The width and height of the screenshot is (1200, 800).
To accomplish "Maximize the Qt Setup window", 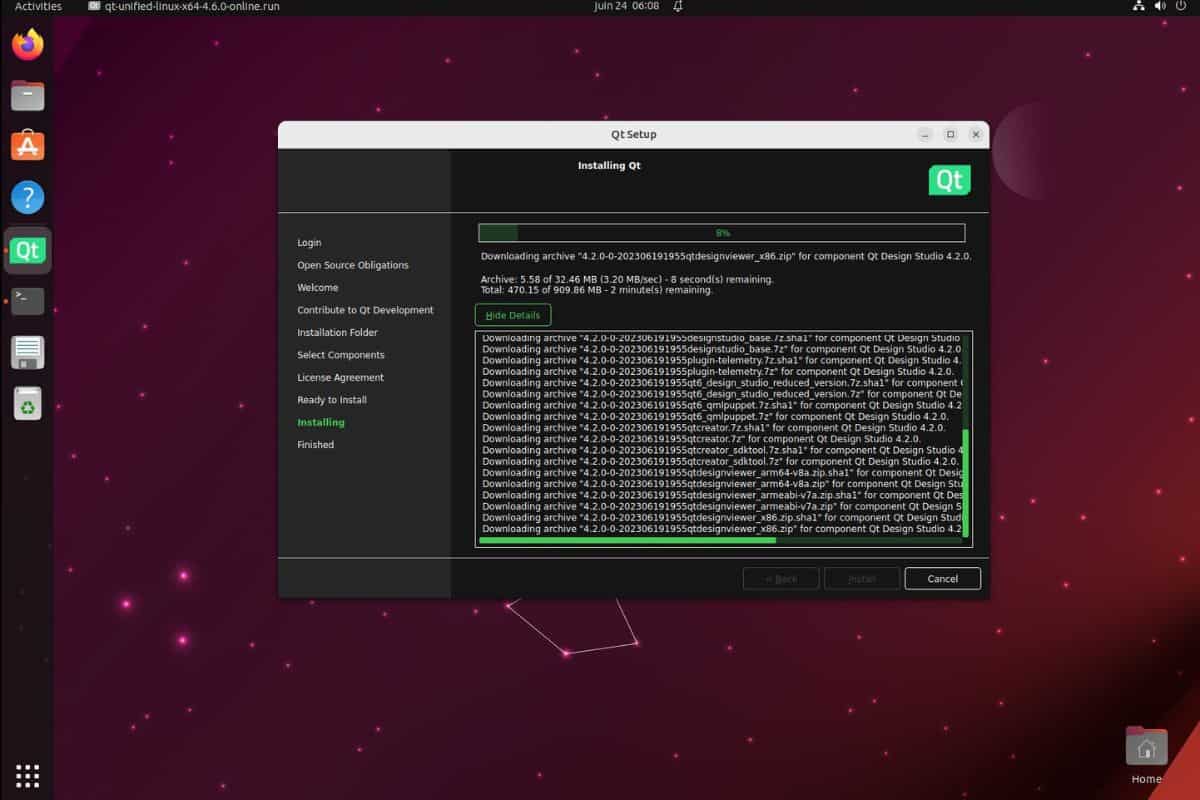I will (950, 134).
